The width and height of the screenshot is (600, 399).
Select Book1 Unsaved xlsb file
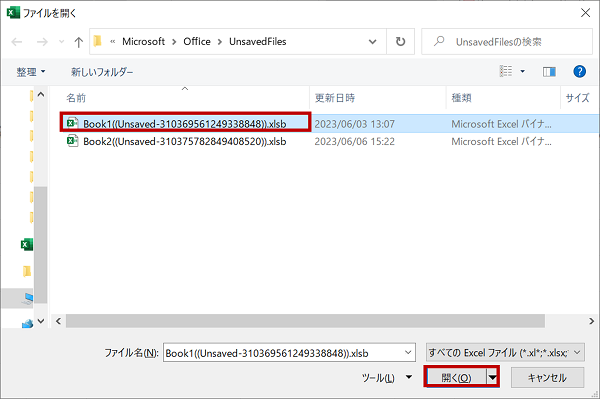pyautogui.click(x=185, y=124)
